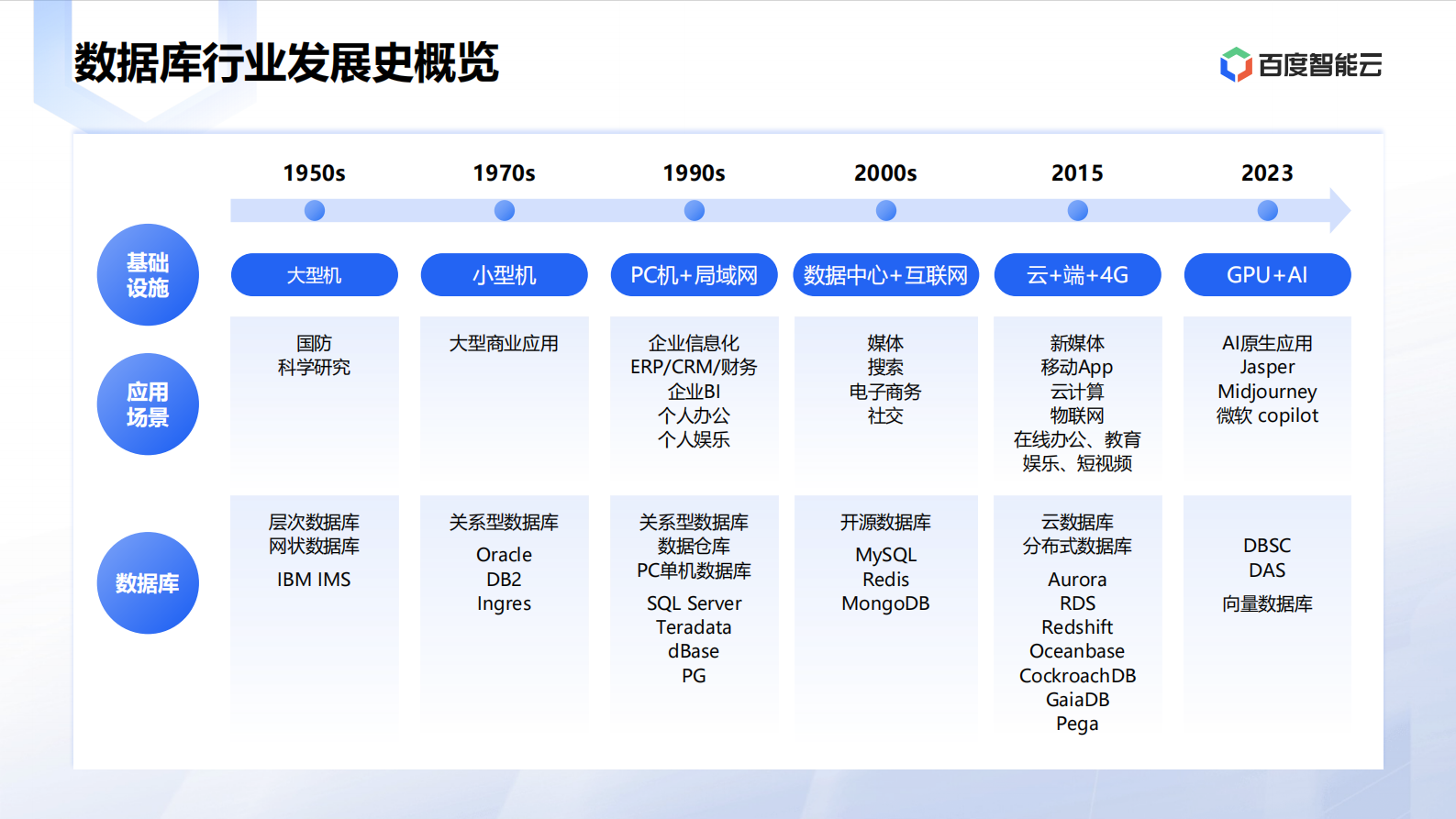Click the PC机+局域网 pill

[x=695, y=275]
